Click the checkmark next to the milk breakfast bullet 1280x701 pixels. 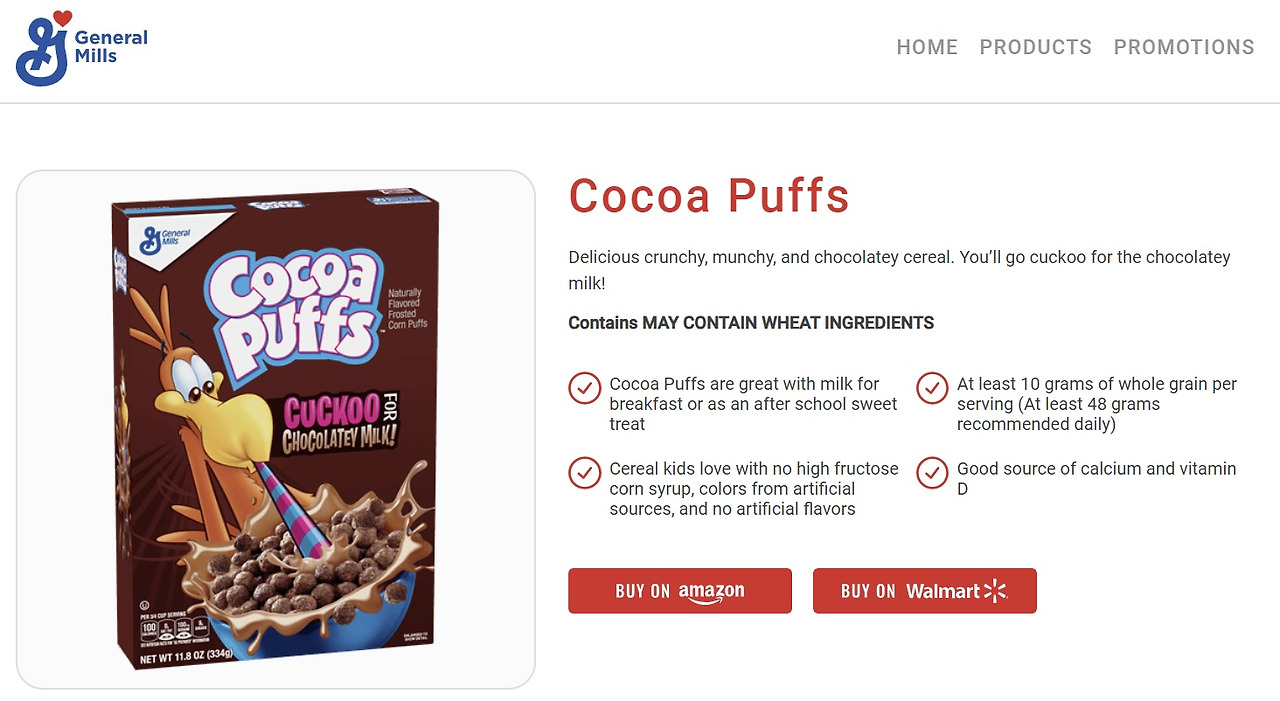[585, 388]
